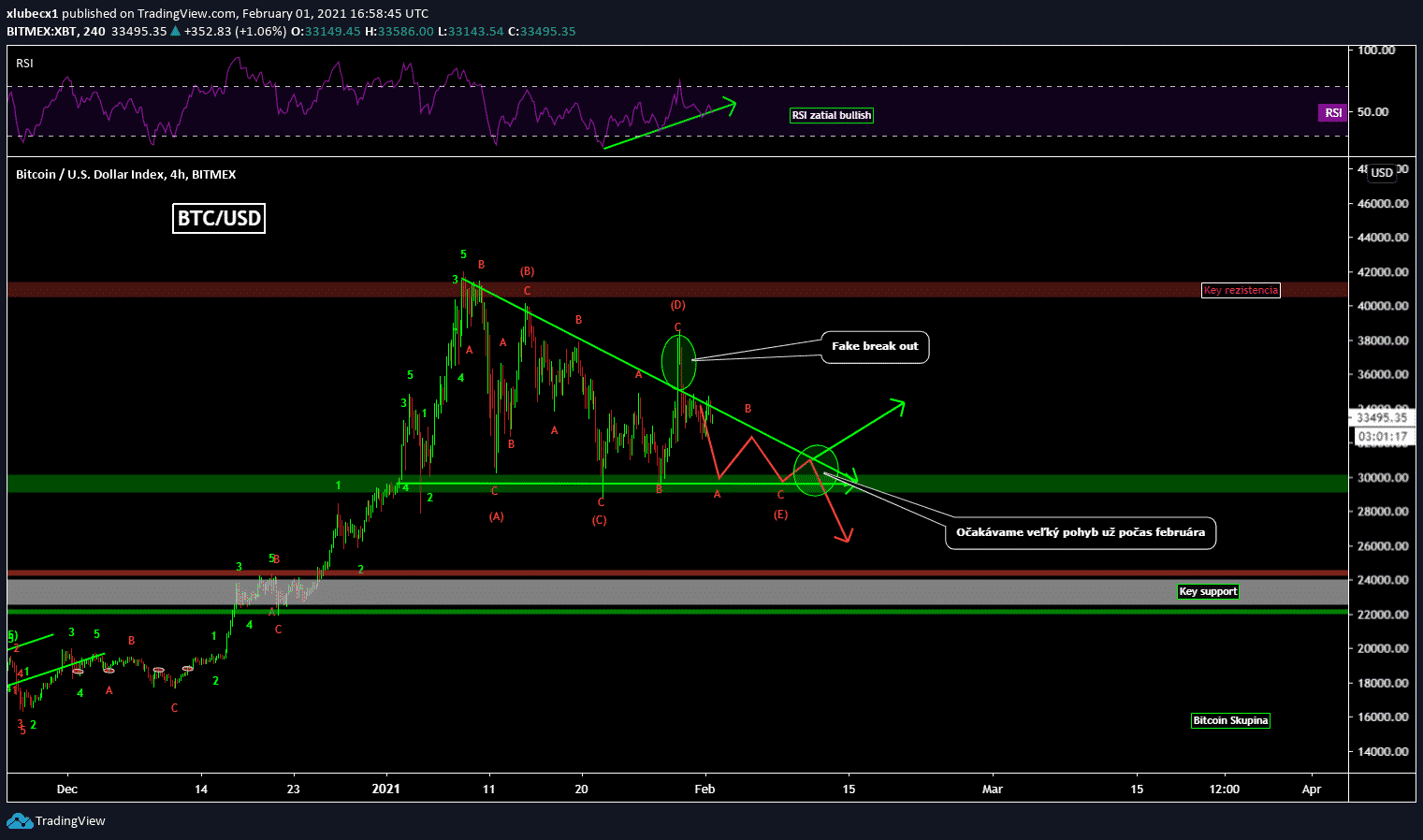The height and width of the screenshot is (840, 1423).
Task: Click the purple RSI badge on the right axis
Action: 1332,112
